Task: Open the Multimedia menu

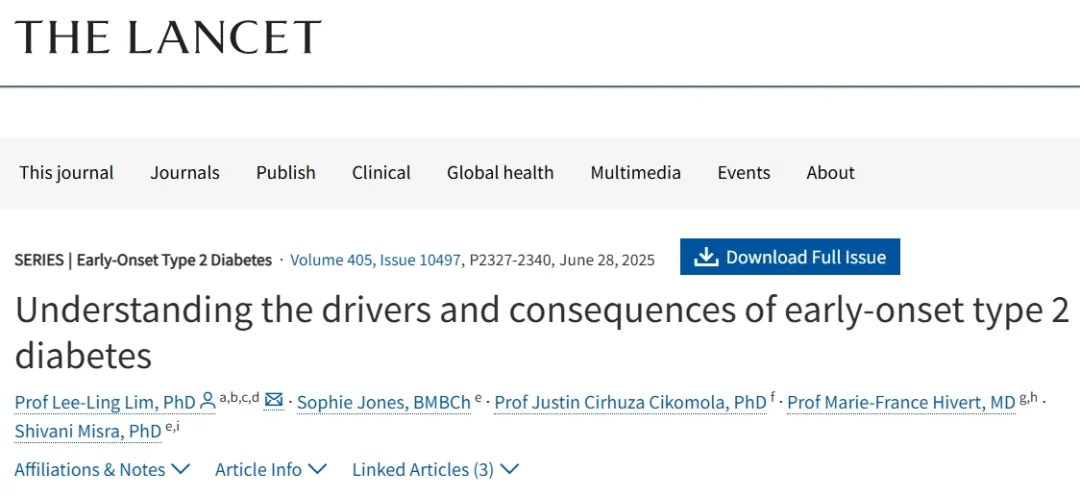Action: click(x=636, y=172)
